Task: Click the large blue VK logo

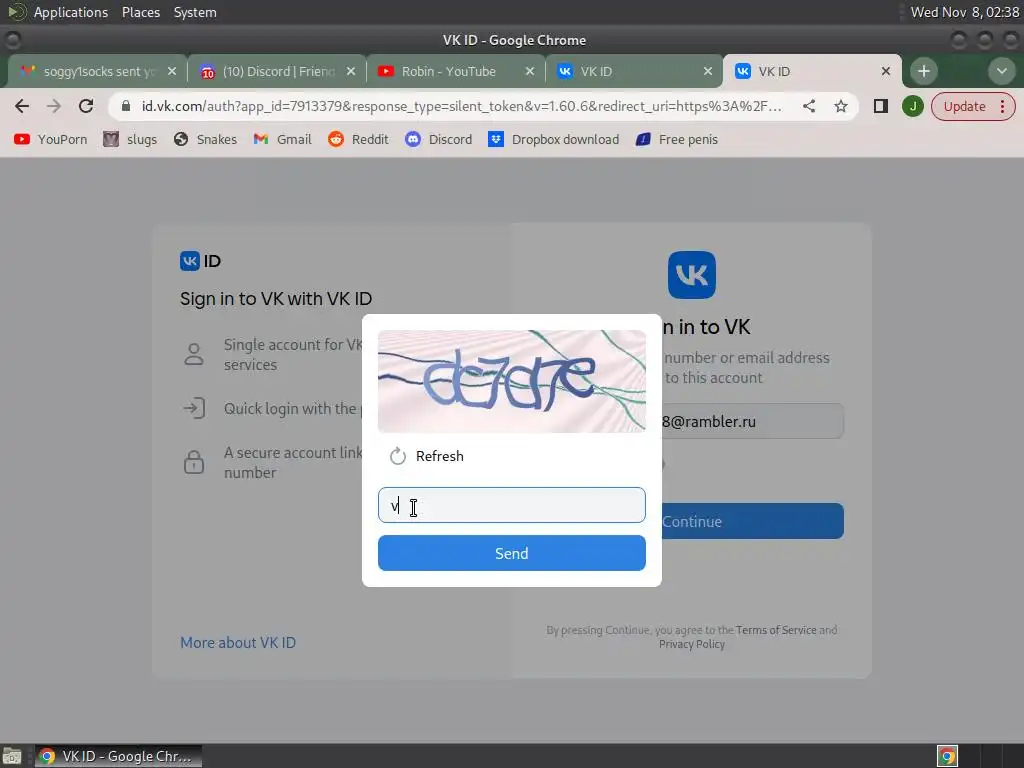Action: 692,275
